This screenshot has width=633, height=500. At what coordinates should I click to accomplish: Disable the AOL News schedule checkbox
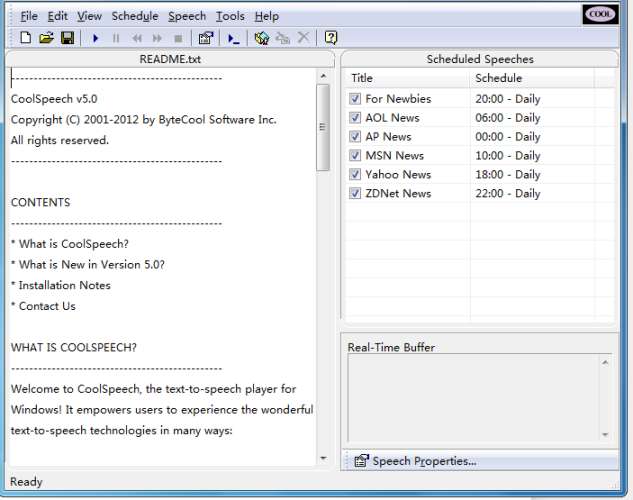(x=355, y=118)
